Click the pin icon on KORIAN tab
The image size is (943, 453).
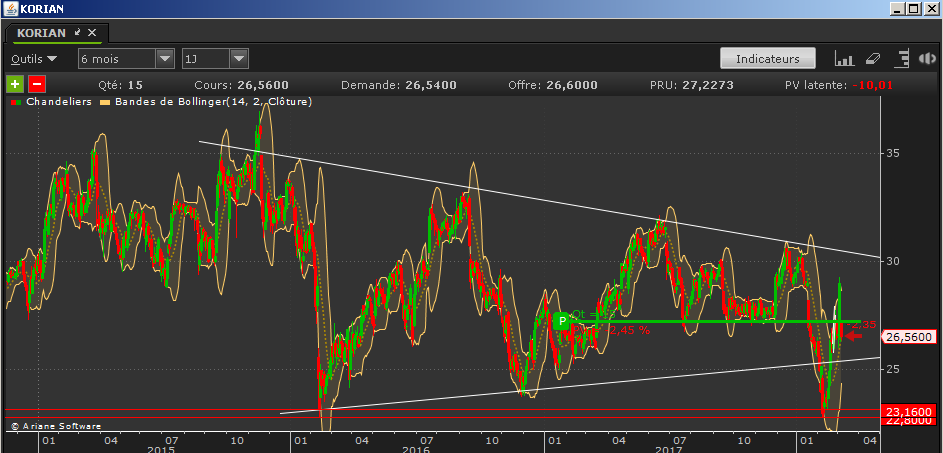[78, 32]
